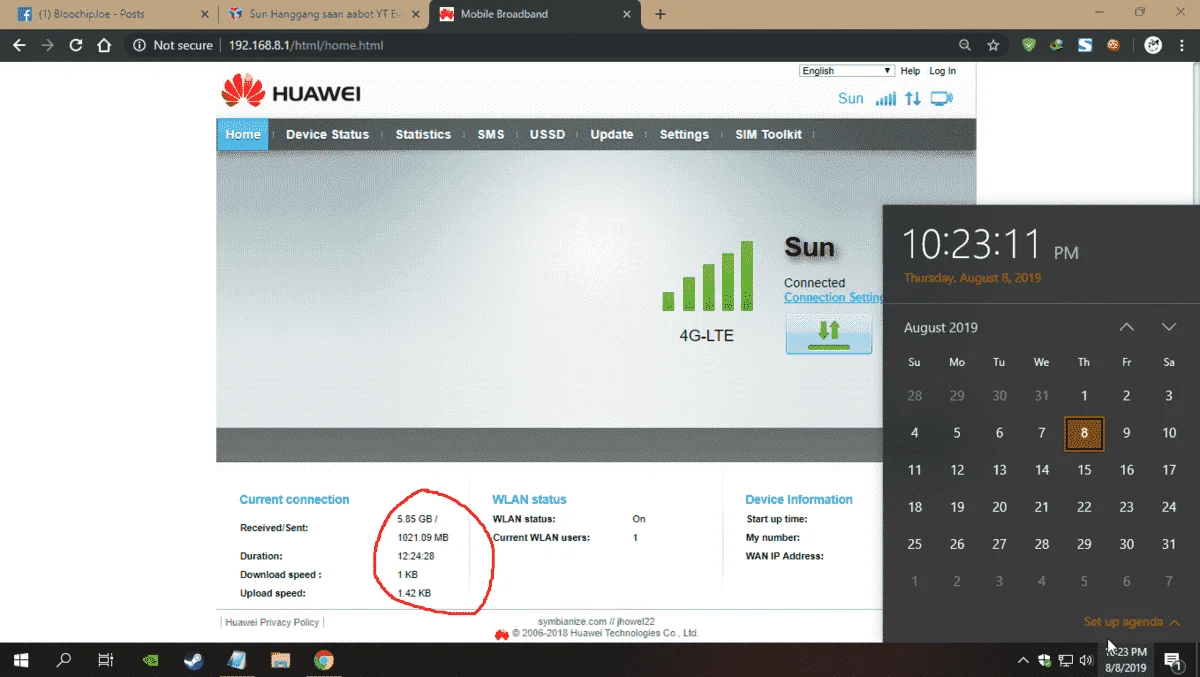This screenshot has height=677, width=1200.
Task: Reload the current page
Action: coord(76,45)
